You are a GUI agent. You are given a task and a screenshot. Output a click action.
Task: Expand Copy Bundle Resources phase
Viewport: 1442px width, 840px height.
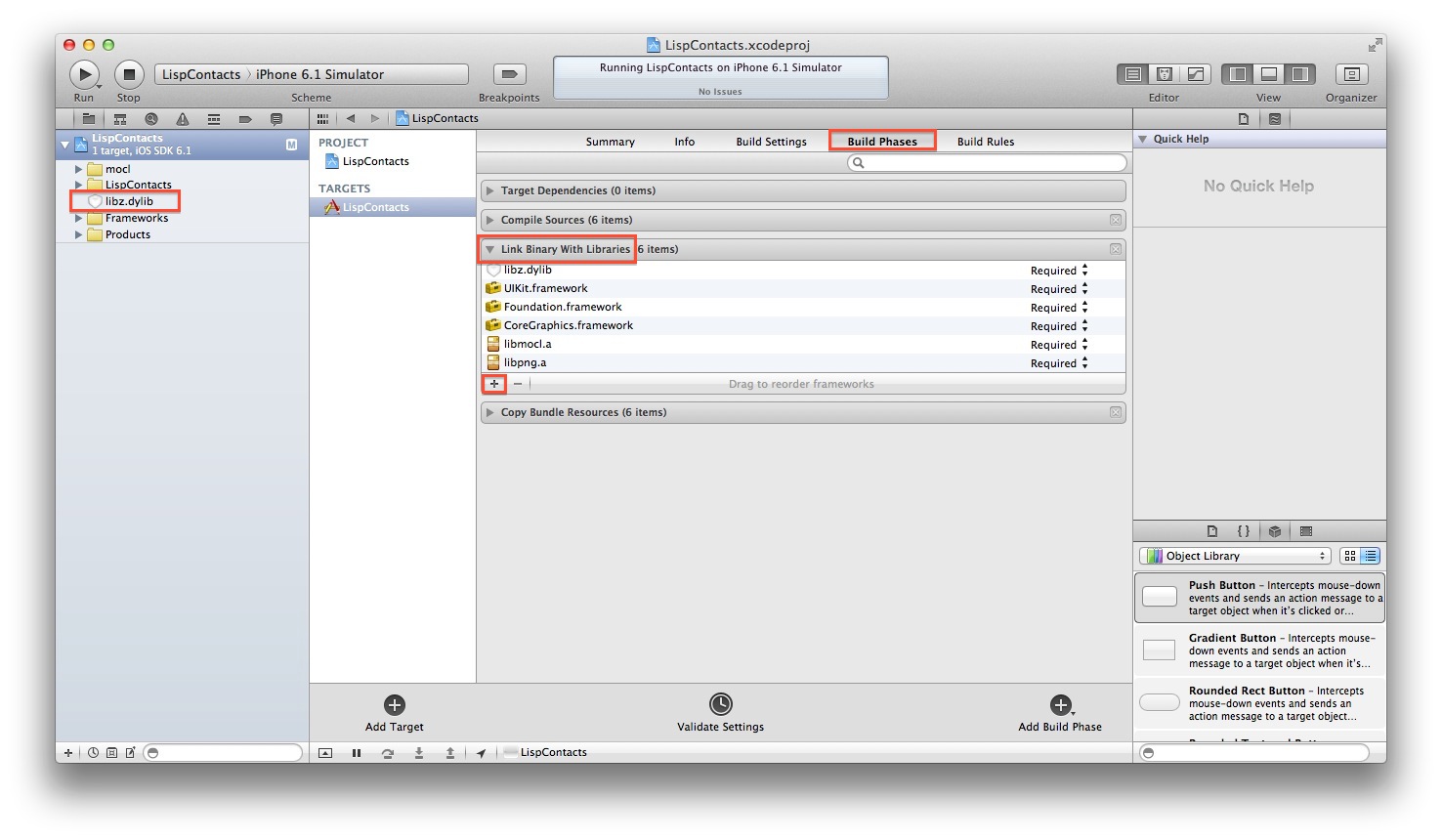(490, 412)
